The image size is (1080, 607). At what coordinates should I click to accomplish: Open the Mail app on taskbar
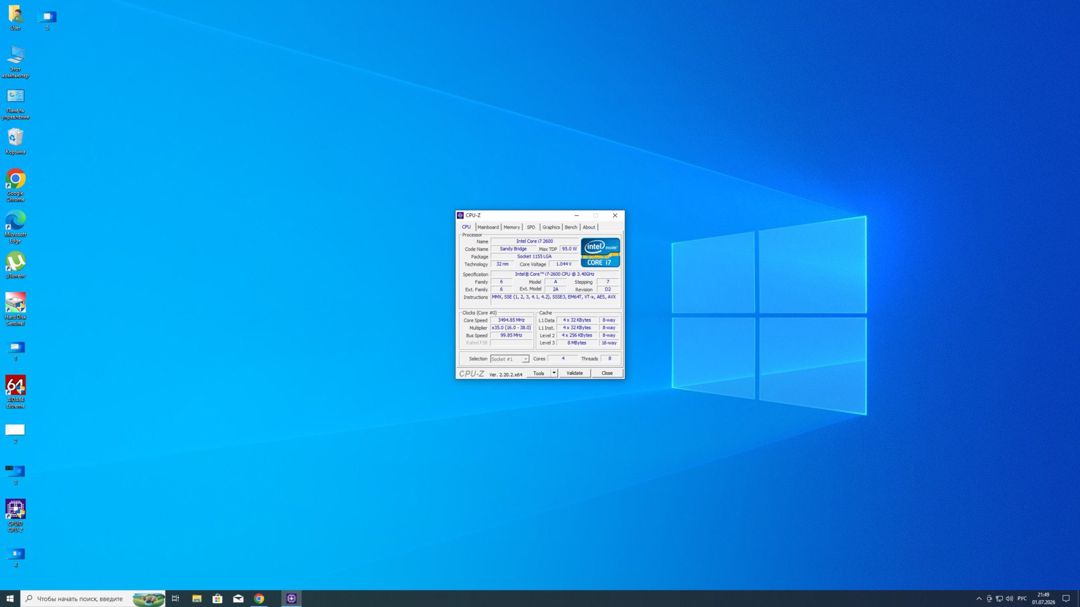tap(238, 599)
